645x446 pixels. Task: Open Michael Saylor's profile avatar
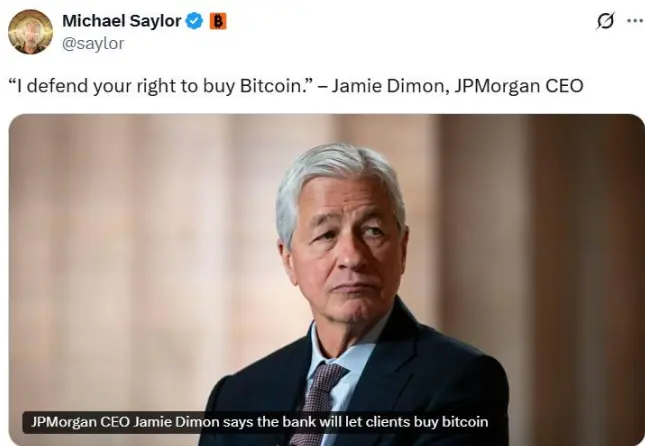point(30,32)
